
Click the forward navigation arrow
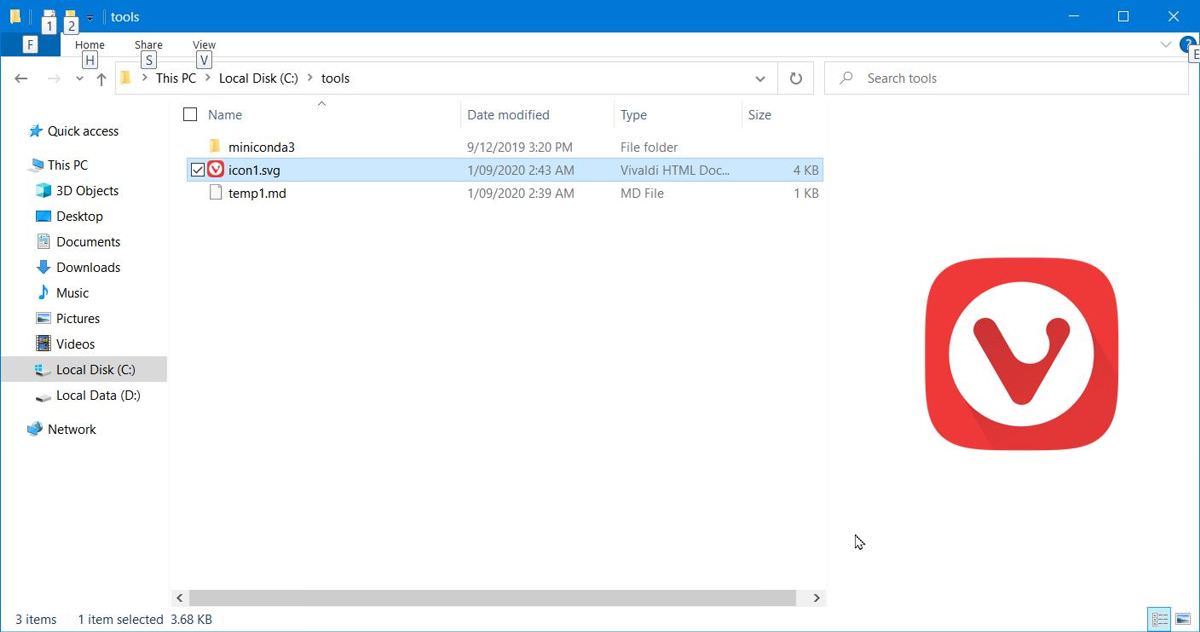coord(53,79)
